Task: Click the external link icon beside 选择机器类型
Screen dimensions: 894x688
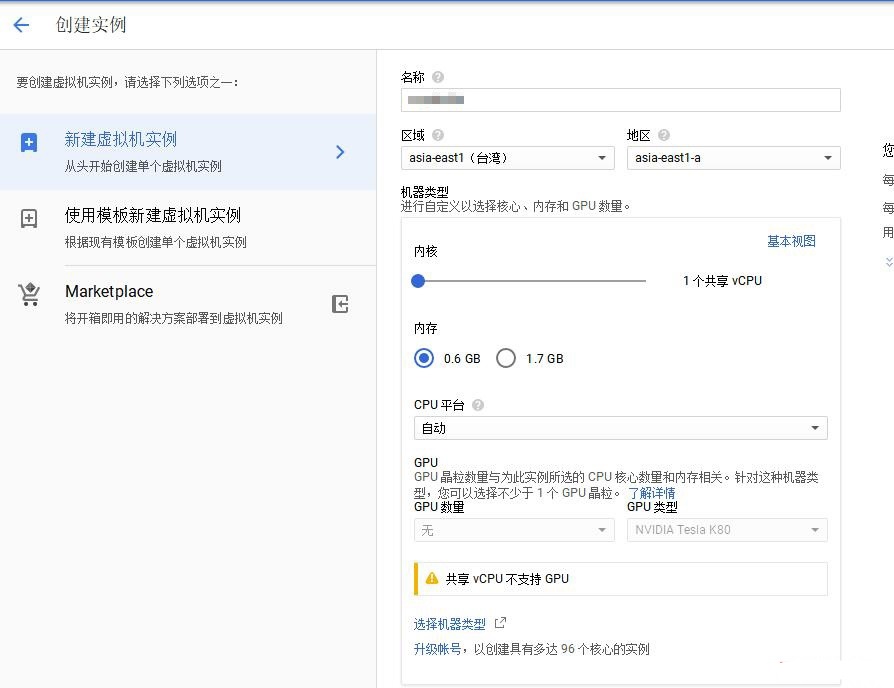Action: 498,622
